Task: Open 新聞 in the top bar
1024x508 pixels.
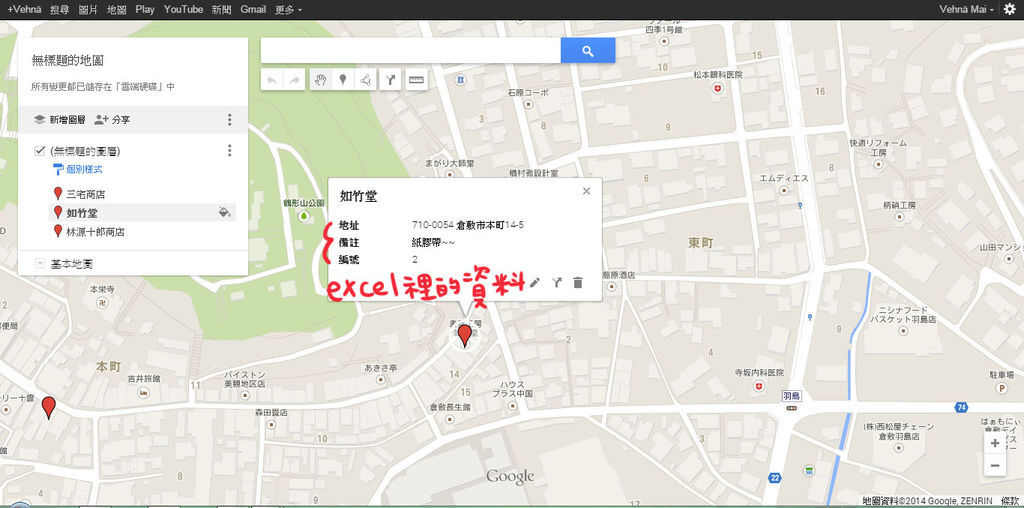Action: pyautogui.click(x=222, y=9)
